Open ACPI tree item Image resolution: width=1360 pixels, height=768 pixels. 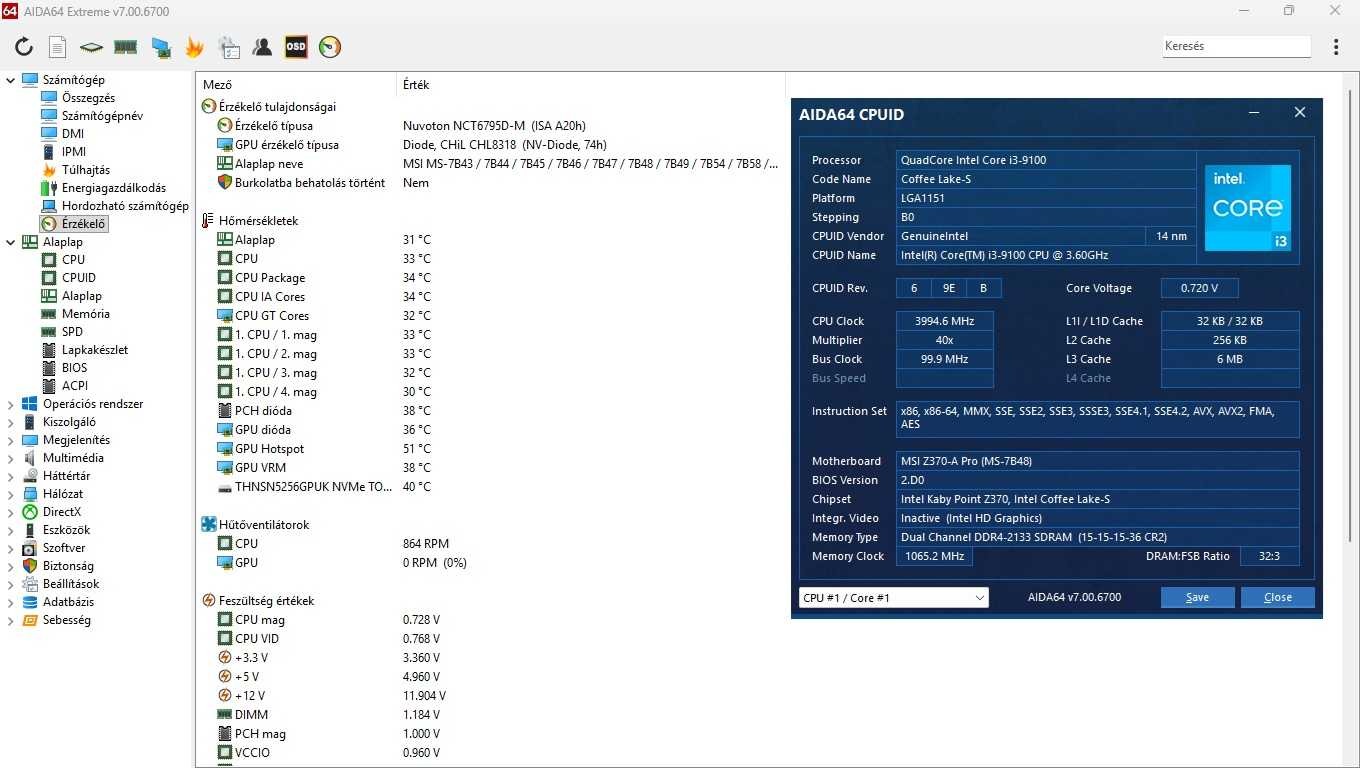(x=75, y=386)
